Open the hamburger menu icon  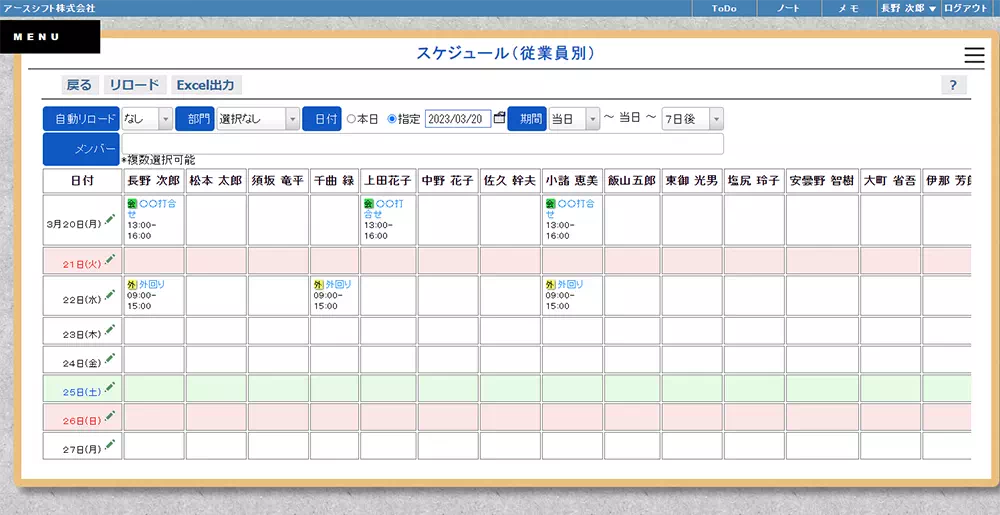(x=974, y=56)
